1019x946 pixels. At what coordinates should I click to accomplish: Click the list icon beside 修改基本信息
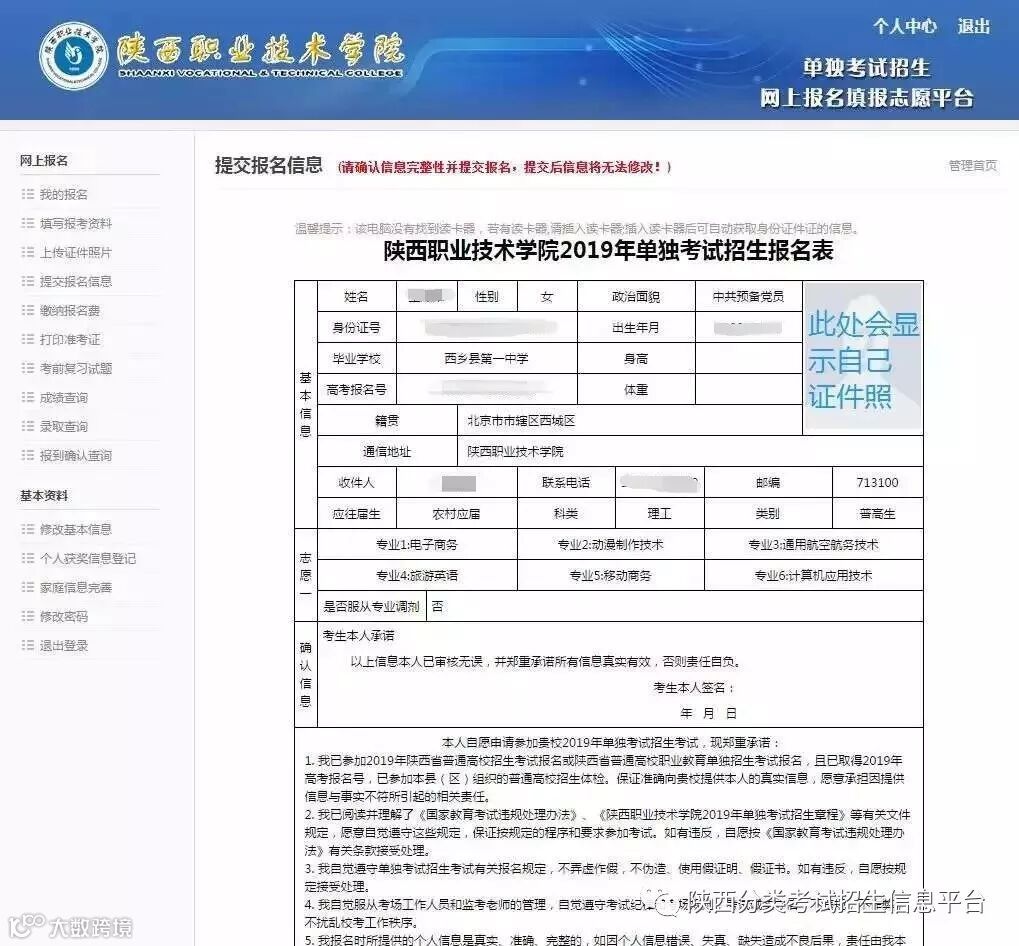coord(27,529)
